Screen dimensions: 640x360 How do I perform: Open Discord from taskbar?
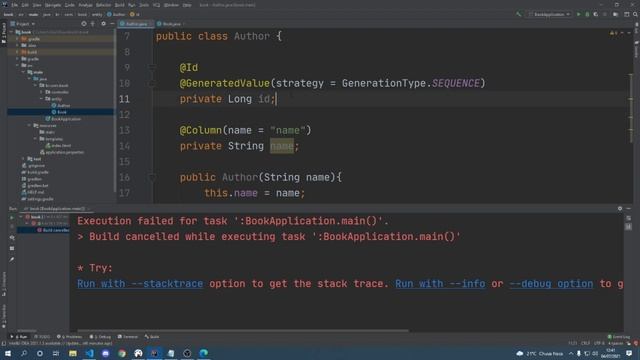click(x=105, y=353)
